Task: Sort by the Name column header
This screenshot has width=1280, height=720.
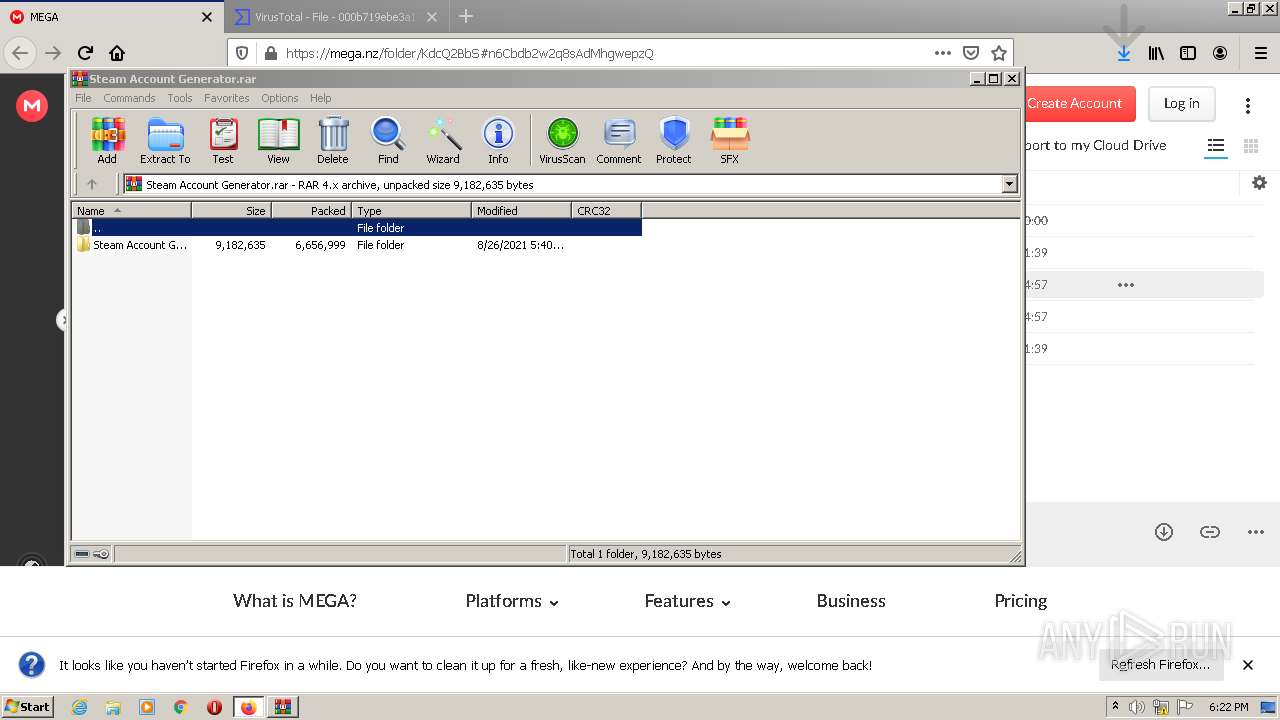Action: click(131, 210)
